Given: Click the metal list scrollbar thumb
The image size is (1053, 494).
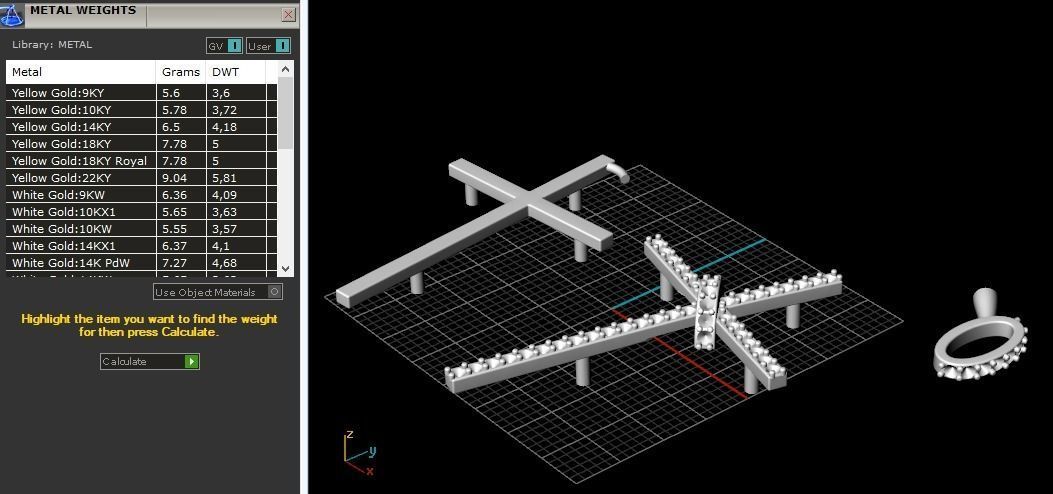Looking at the screenshot, I should 285,113.
